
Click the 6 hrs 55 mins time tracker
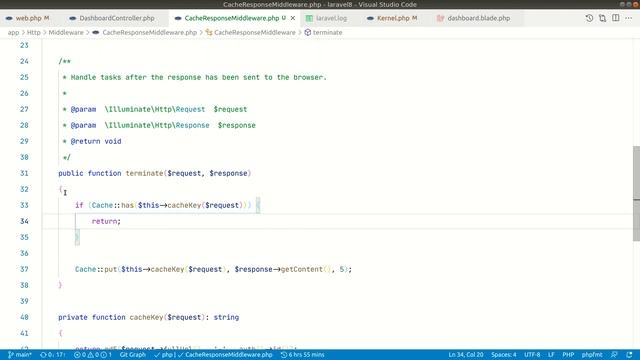(302, 355)
